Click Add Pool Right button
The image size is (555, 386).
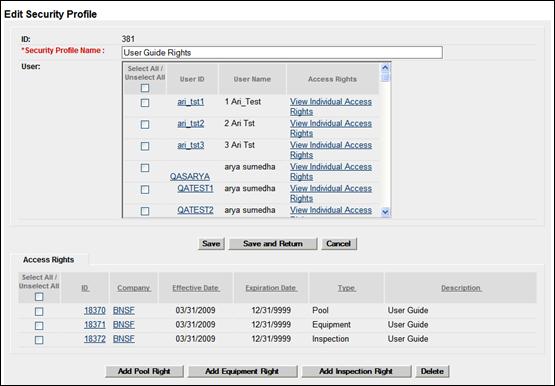[x=144, y=371]
